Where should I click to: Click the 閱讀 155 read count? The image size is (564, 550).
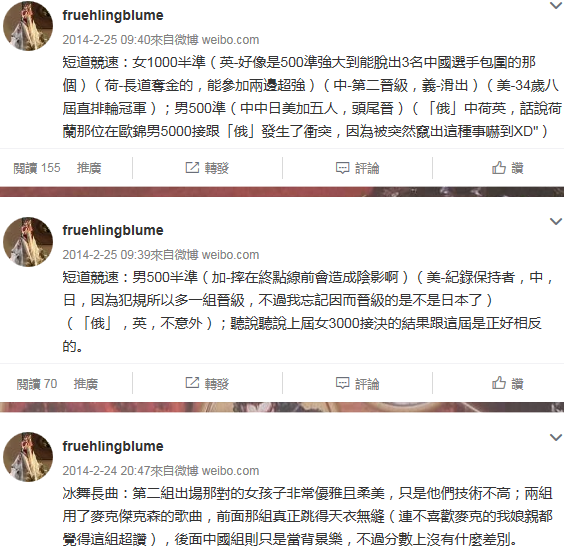[37, 168]
